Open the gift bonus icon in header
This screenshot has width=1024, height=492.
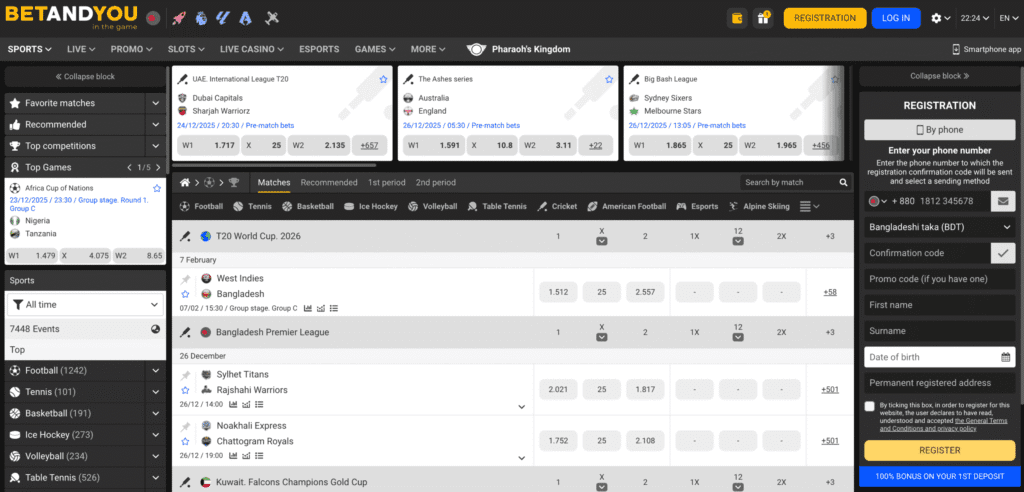tap(765, 18)
